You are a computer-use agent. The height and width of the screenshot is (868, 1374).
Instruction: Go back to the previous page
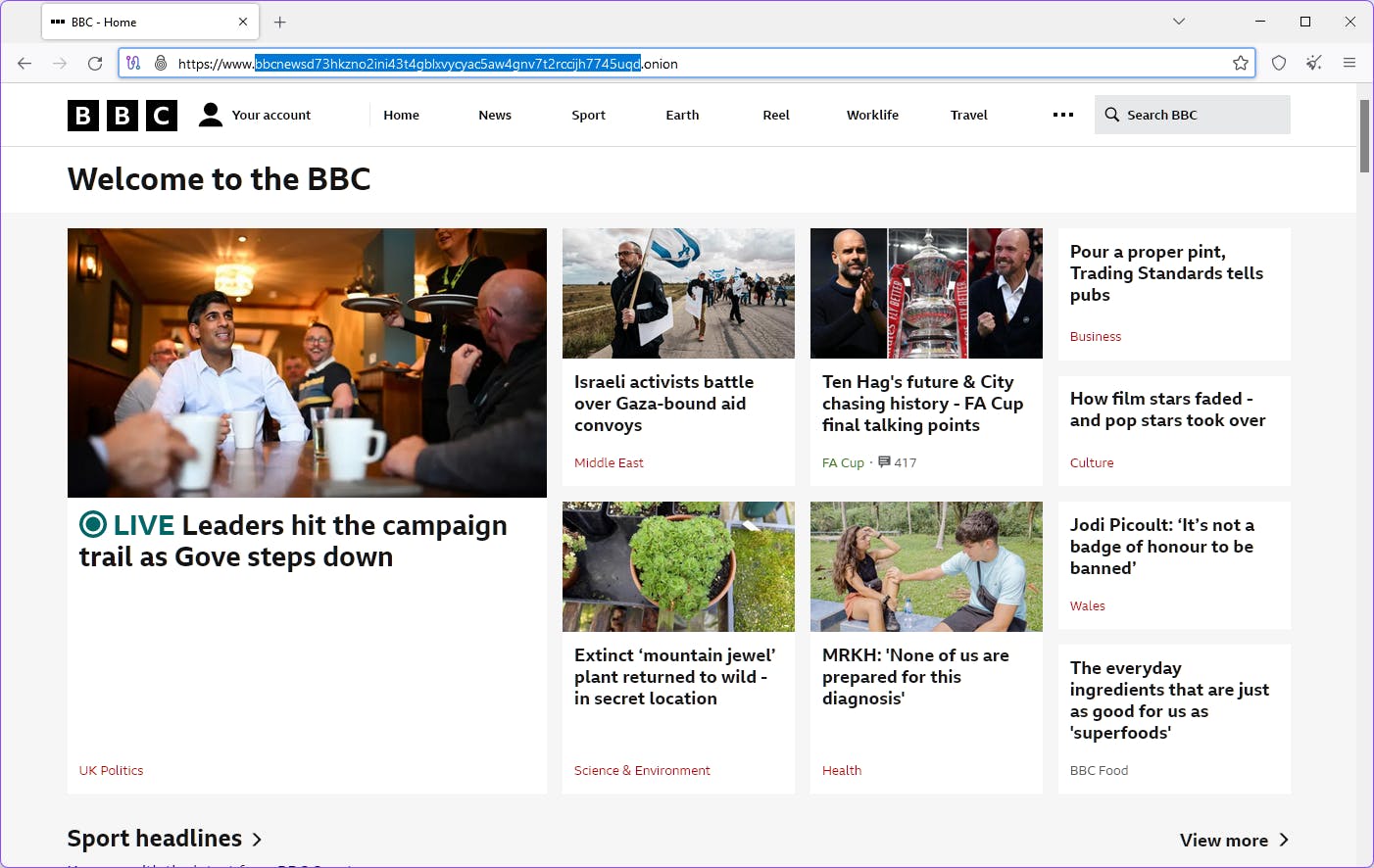[25, 64]
